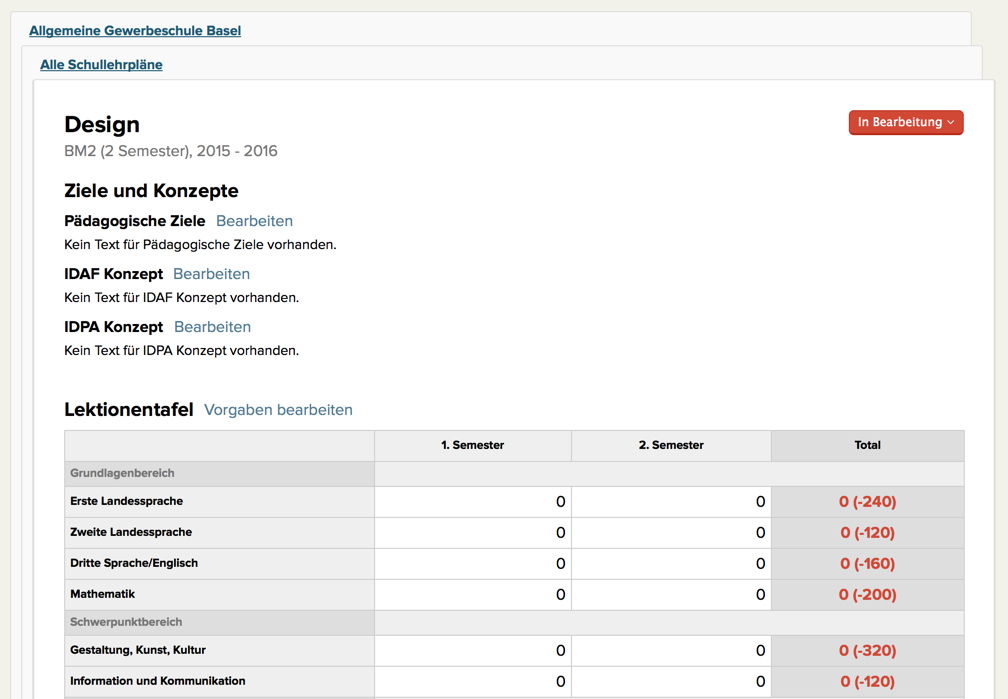This screenshot has height=699, width=1008.
Task: Select Erste Landessprache 2. Semester field
Action: pos(671,502)
